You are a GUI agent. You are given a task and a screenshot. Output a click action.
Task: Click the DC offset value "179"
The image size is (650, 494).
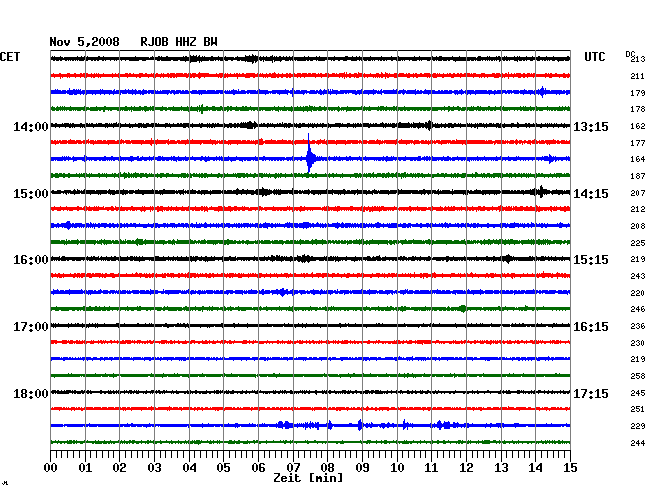tap(638, 93)
